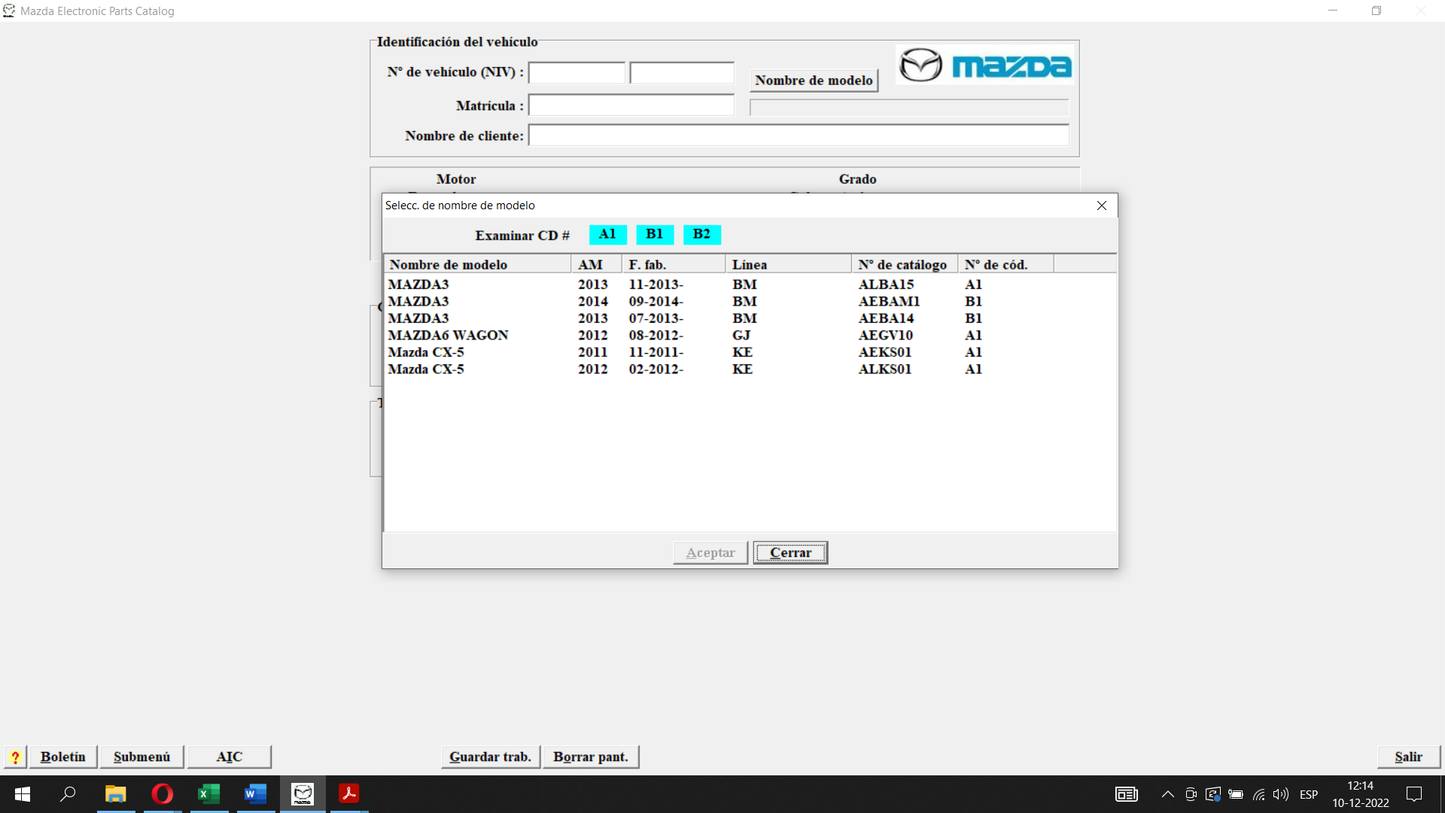Click Guardar trab. button
Image resolution: width=1445 pixels, height=813 pixels.
(x=490, y=757)
